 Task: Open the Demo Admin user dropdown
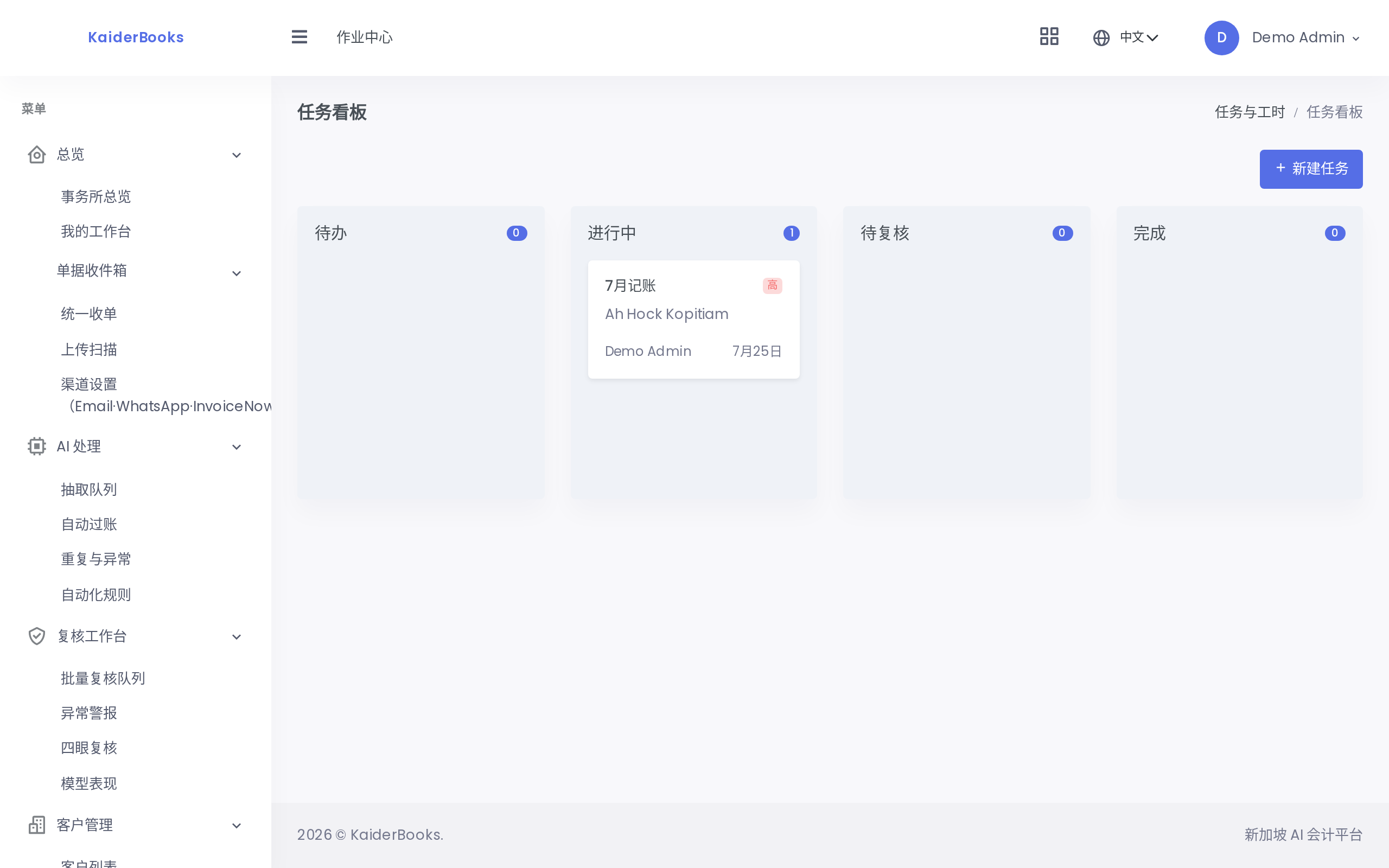point(1306,38)
